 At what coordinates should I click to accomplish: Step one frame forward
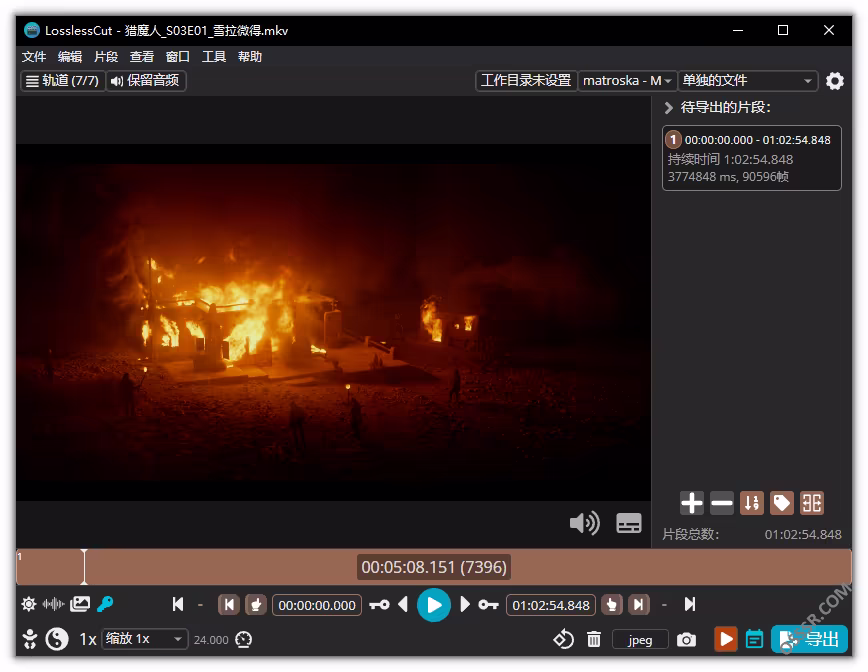465,604
